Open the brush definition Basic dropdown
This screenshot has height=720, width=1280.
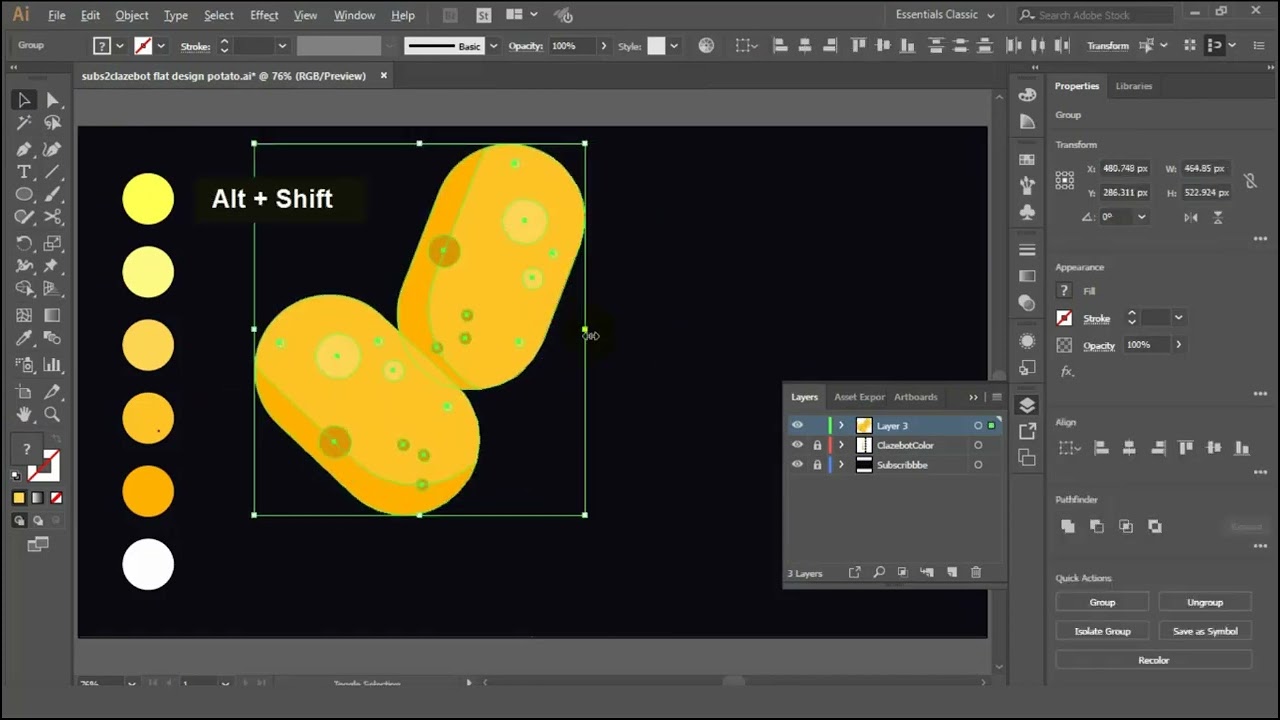493,46
